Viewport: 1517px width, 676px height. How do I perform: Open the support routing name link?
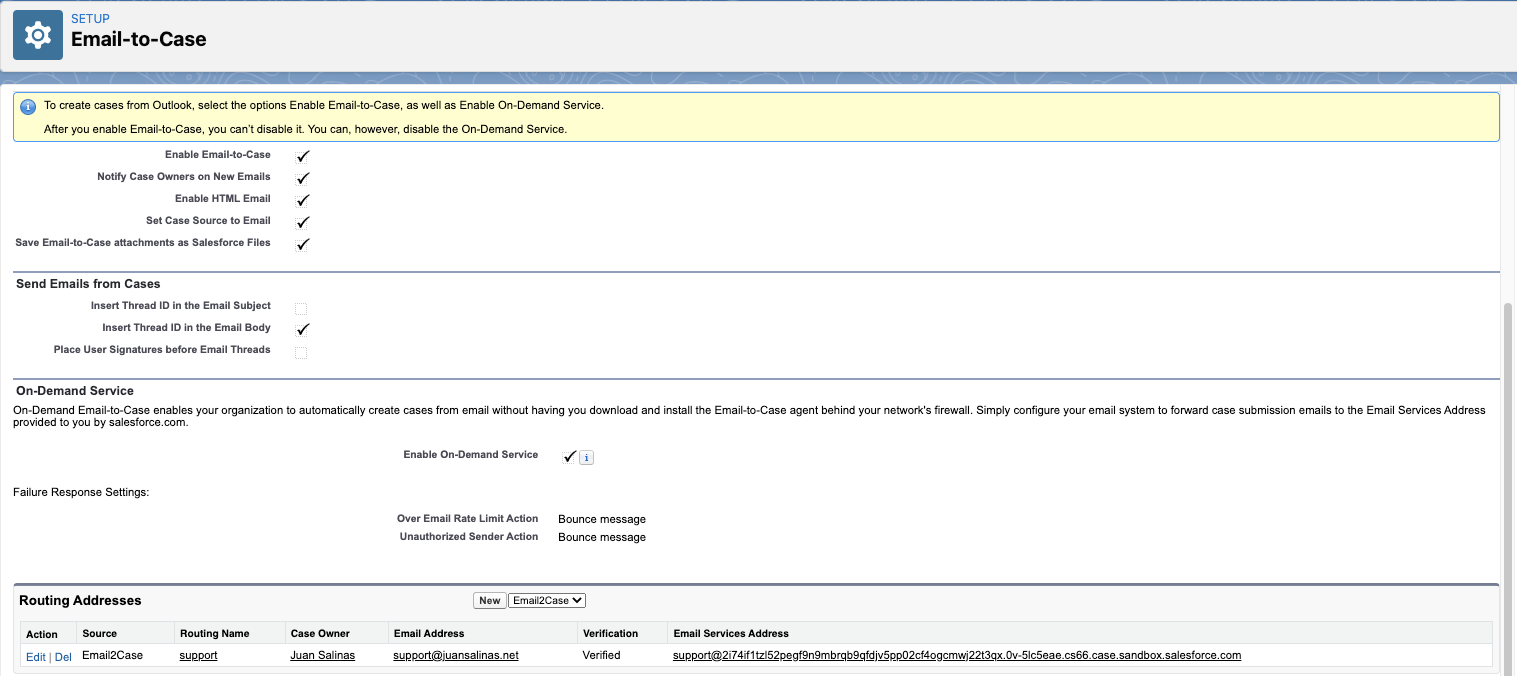click(198, 656)
